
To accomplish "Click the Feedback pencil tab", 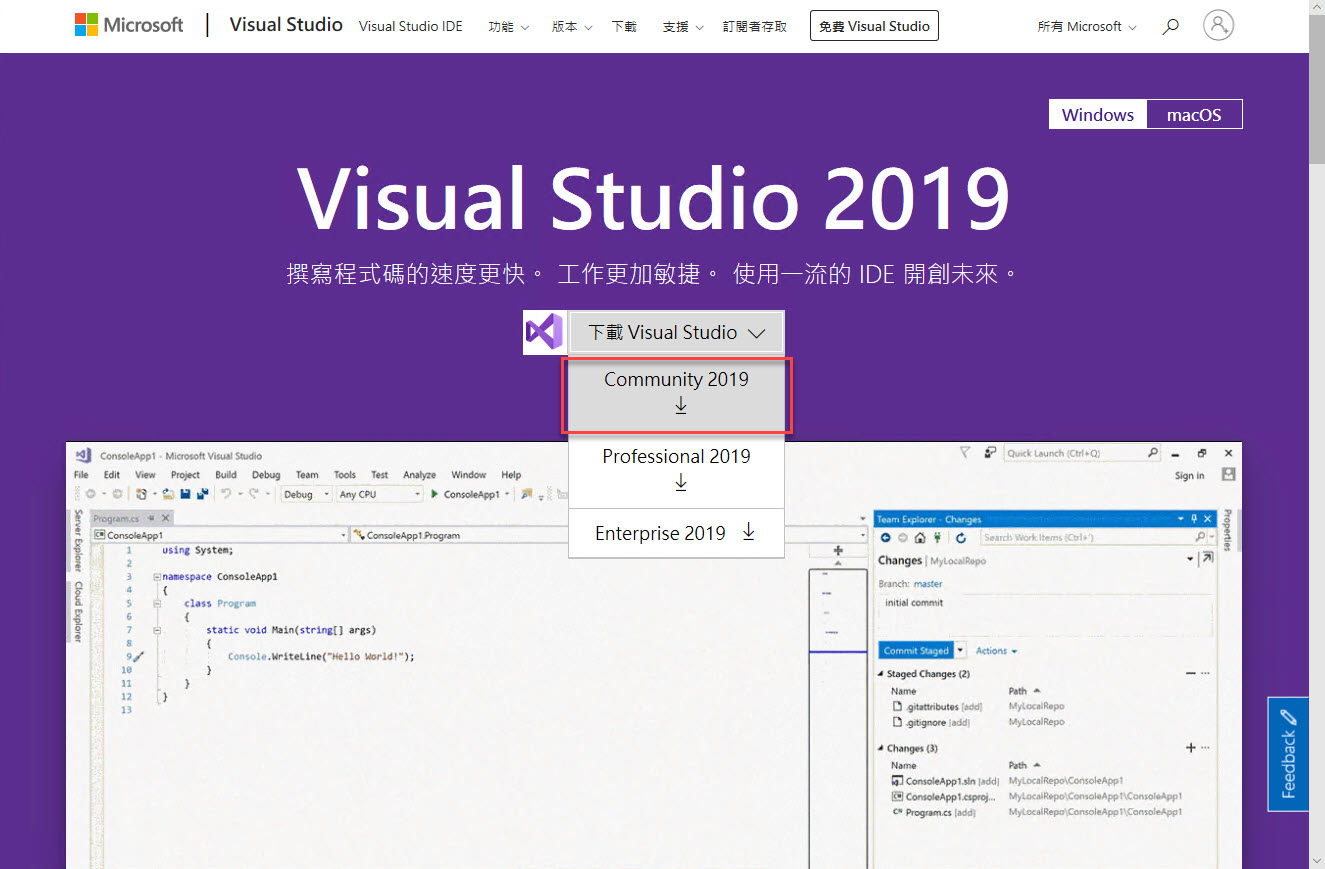I will tap(1288, 754).
